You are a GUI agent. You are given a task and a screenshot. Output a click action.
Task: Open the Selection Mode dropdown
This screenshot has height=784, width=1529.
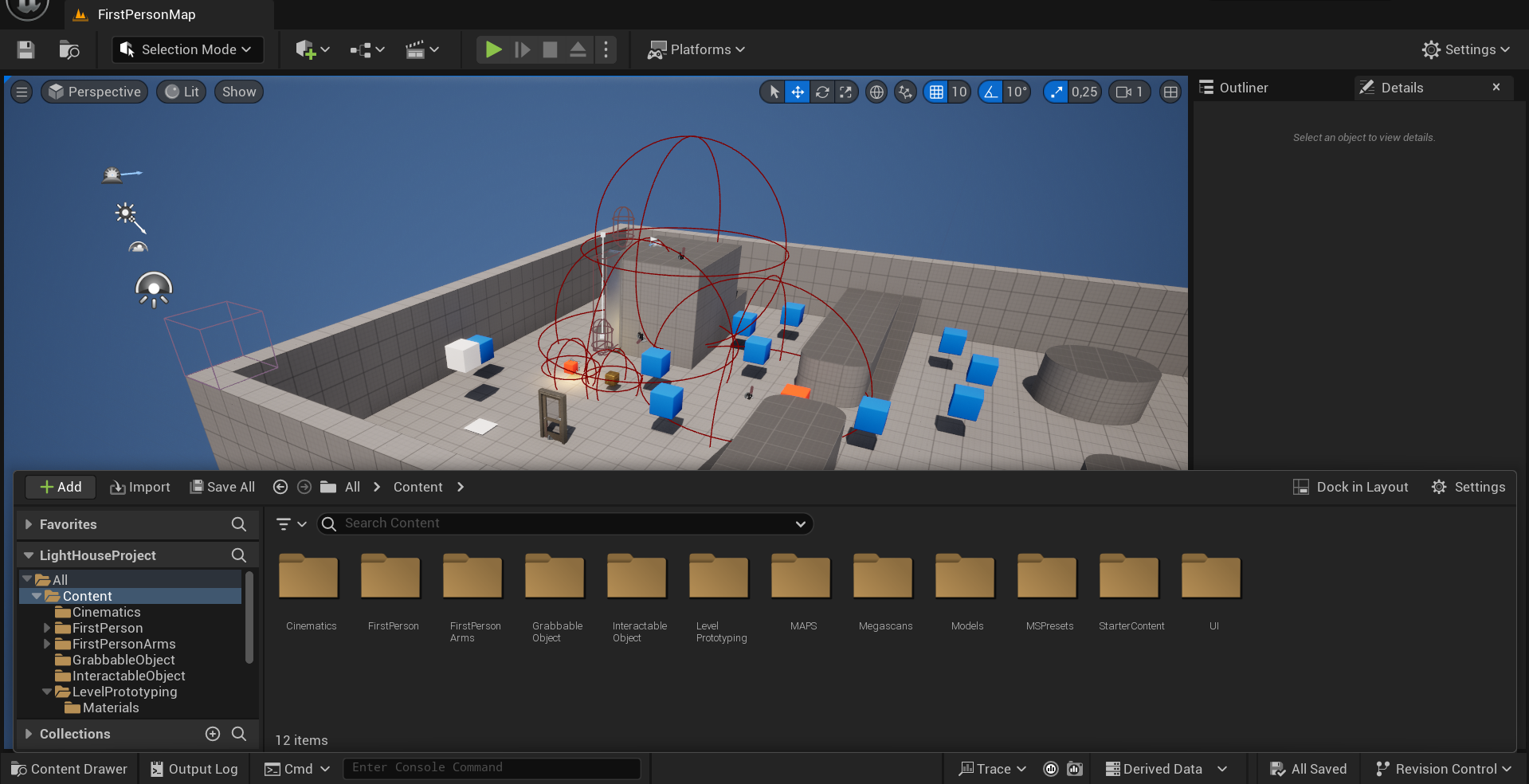[x=185, y=49]
